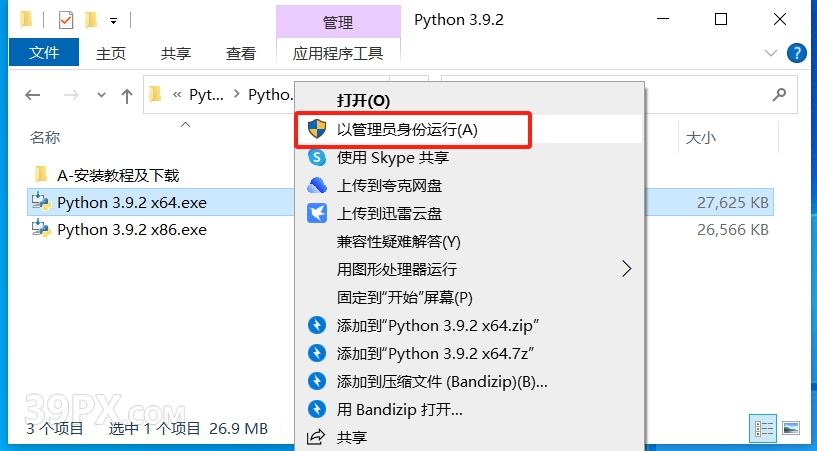Choose 使用 Skype 共享
This screenshot has width=817, height=451.
(469, 157)
